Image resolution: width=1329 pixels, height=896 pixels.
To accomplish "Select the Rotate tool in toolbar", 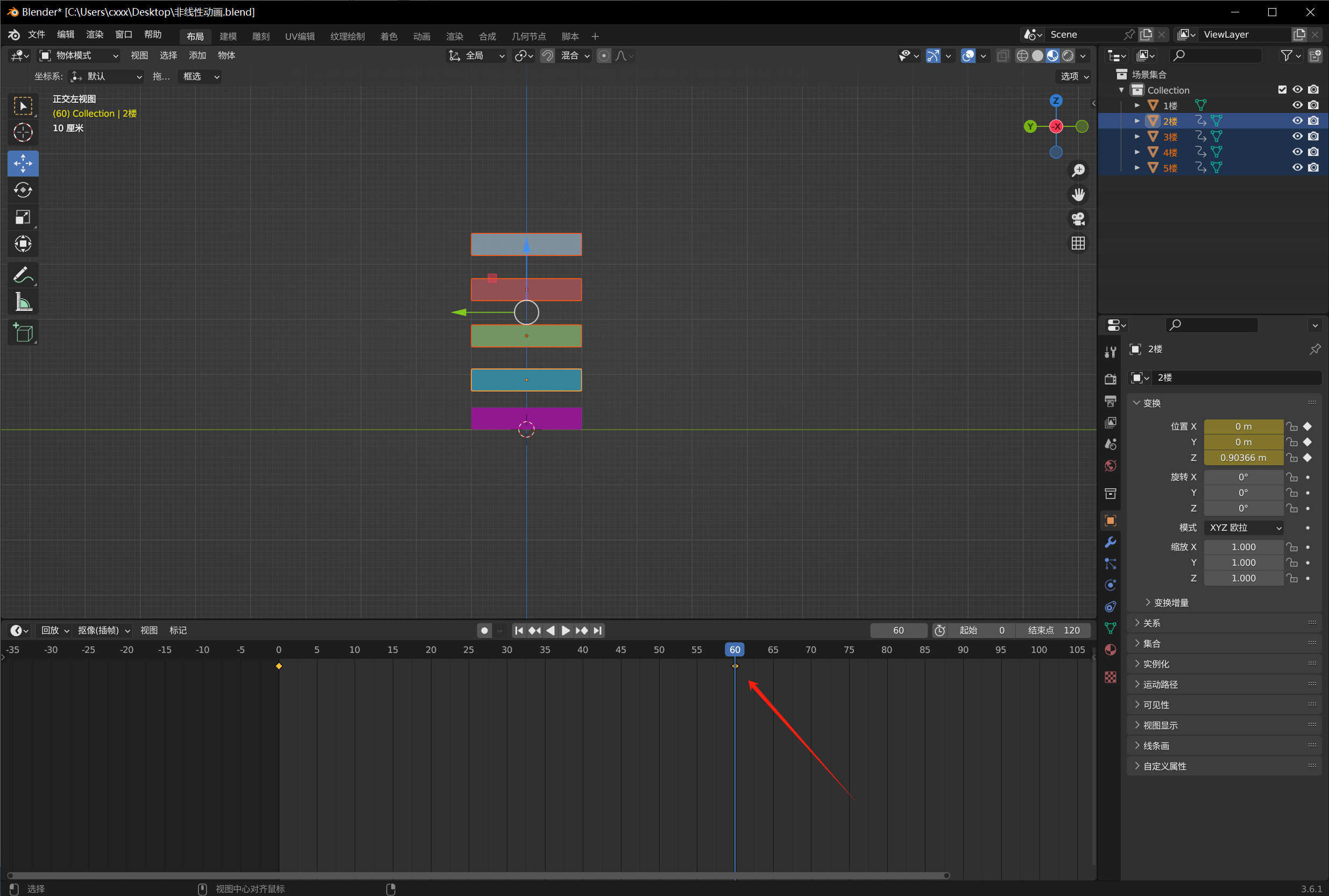I will point(23,190).
